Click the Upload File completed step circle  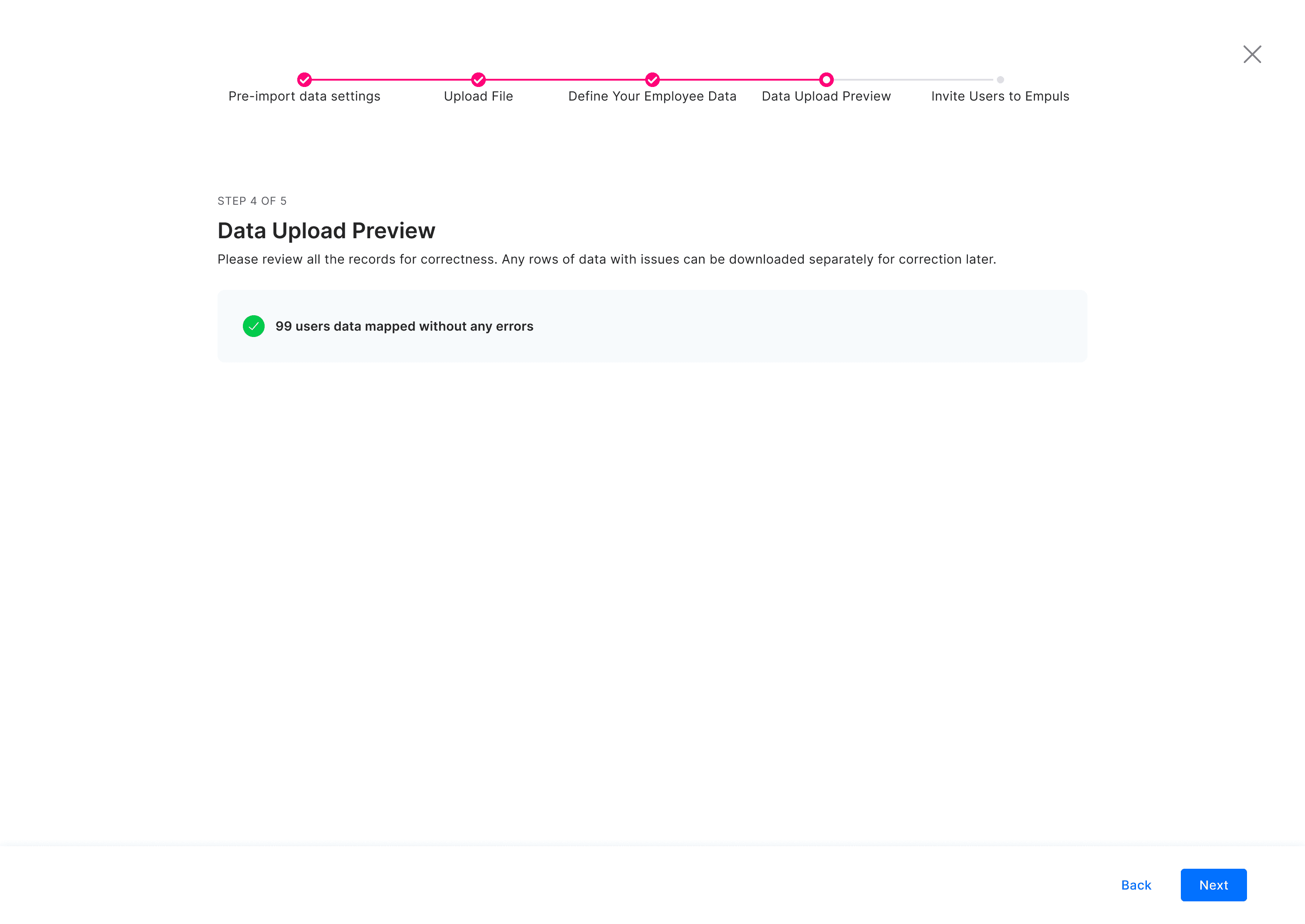478,79
